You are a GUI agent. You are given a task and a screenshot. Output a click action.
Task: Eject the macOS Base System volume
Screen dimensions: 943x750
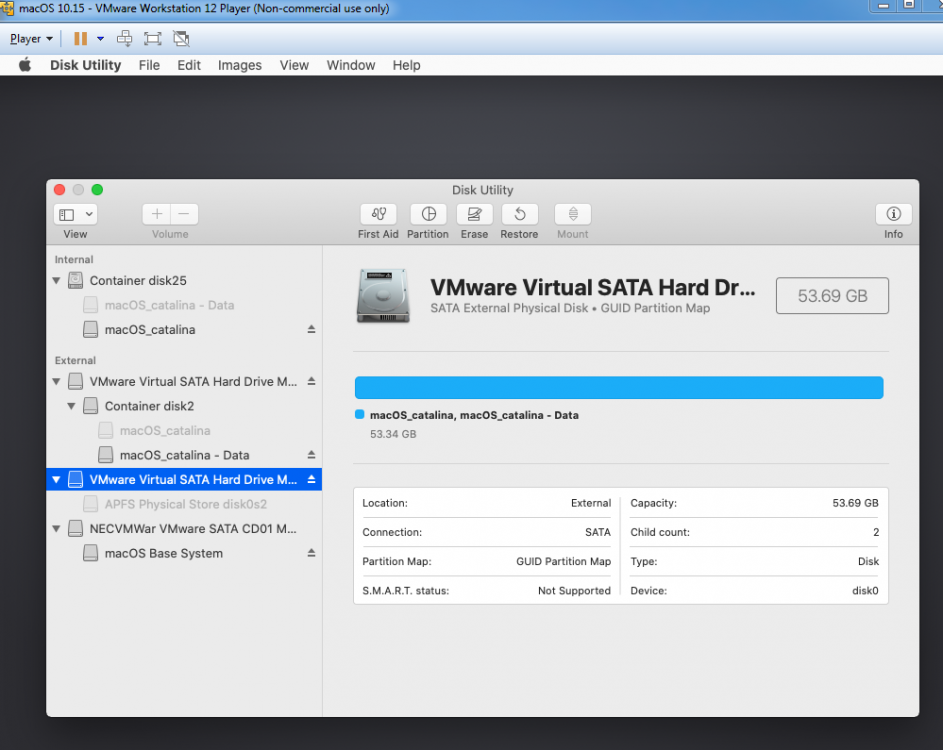point(312,553)
